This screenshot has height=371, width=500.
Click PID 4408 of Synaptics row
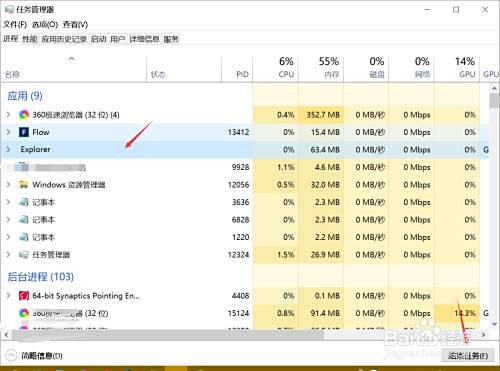tap(240, 296)
